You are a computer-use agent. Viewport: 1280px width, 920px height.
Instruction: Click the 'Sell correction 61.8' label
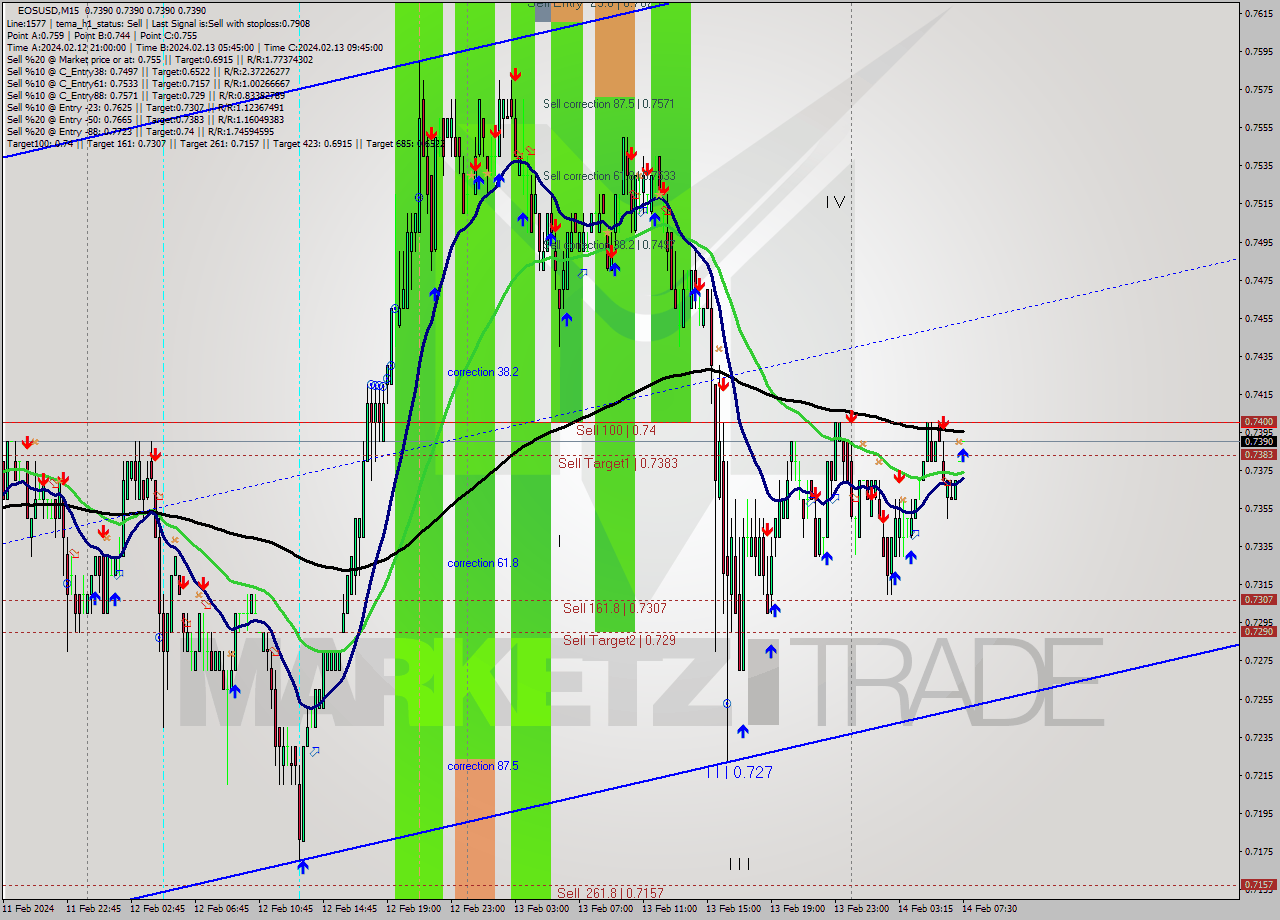pos(608,176)
